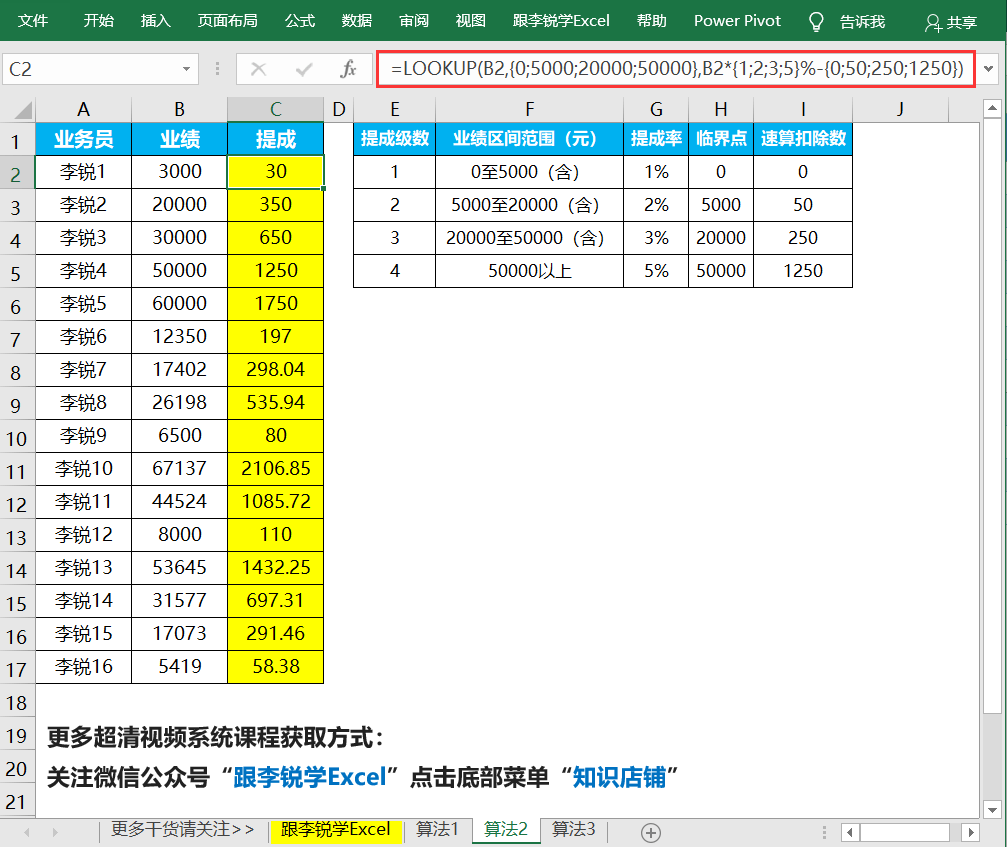This screenshot has width=1007, height=847.
Task: Switch to the 算法1 sheet tab
Action: click(x=438, y=829)
